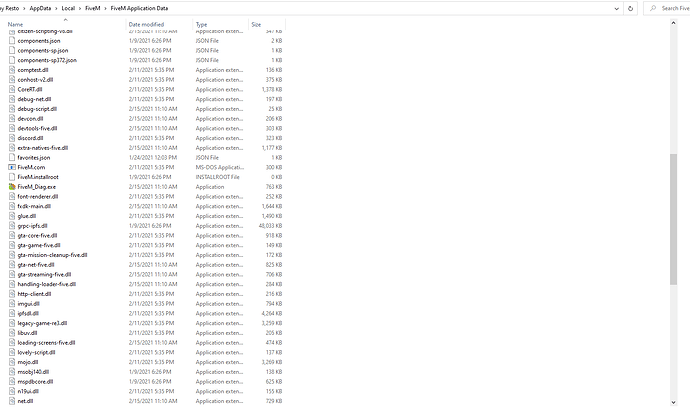Click the favorites.json file icon

[12, 158]
